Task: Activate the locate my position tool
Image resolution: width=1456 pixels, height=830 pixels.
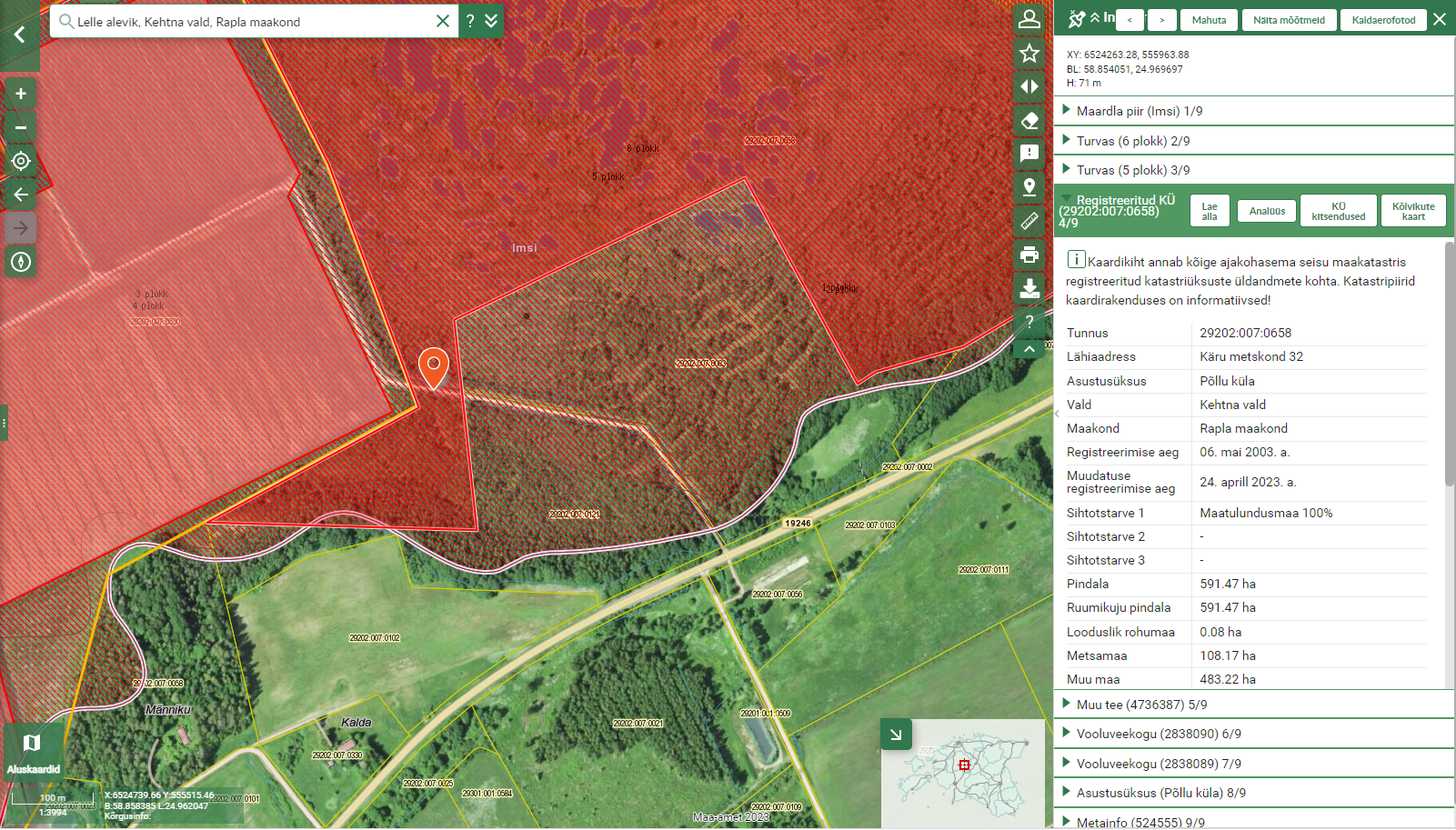Action: pos(20,161)
